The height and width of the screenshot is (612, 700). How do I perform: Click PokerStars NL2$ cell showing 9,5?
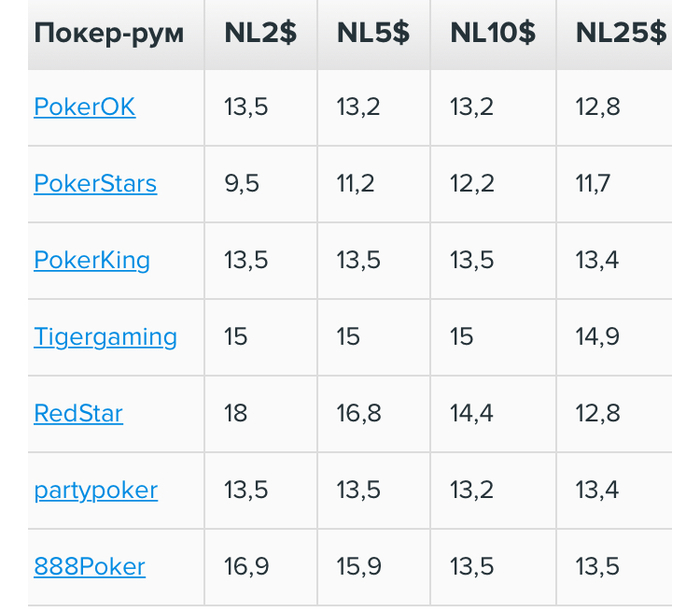pyautogui.click(x=241, y=184)
